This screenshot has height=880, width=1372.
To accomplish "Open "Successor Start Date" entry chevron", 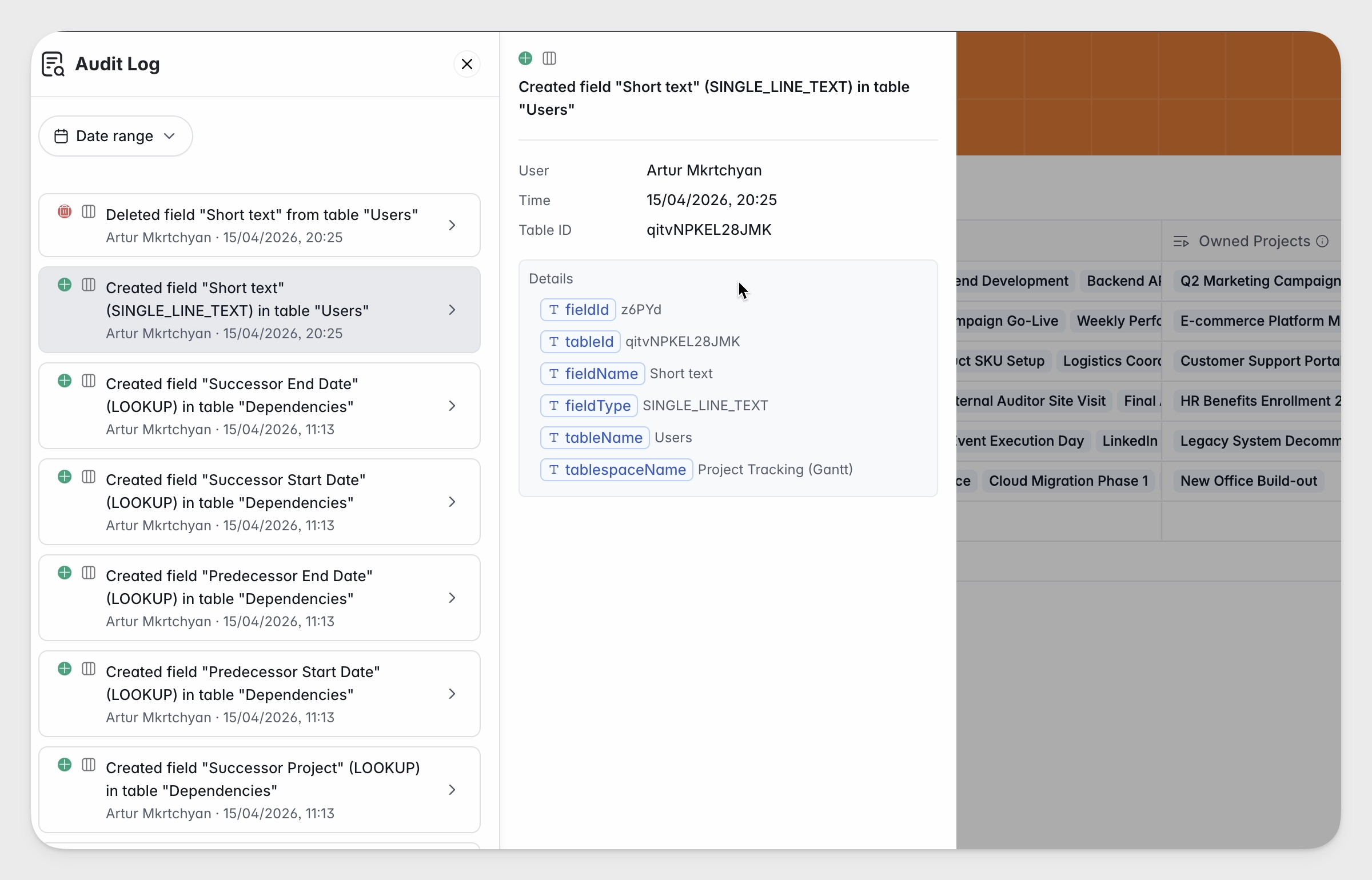I will click(x=452, y=502).
